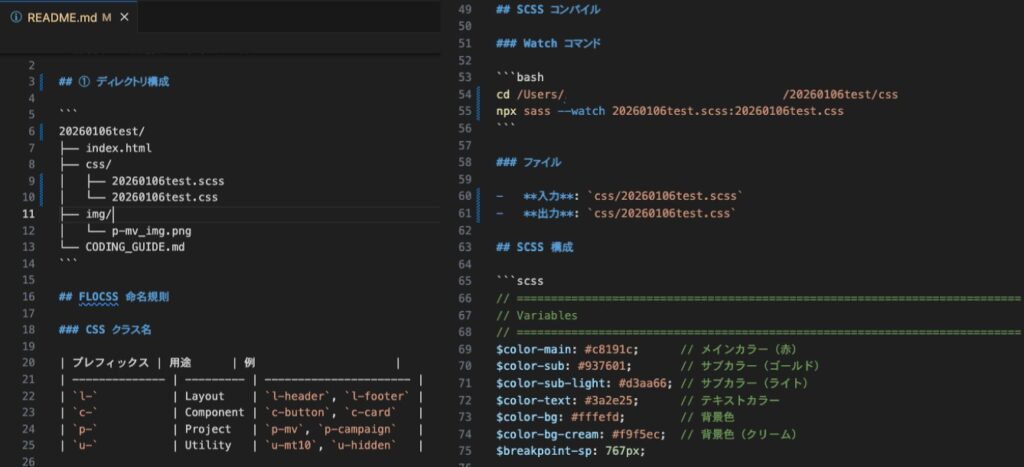Click the '`p-mv`, `p-campaign`' example cell

point(330,429)
